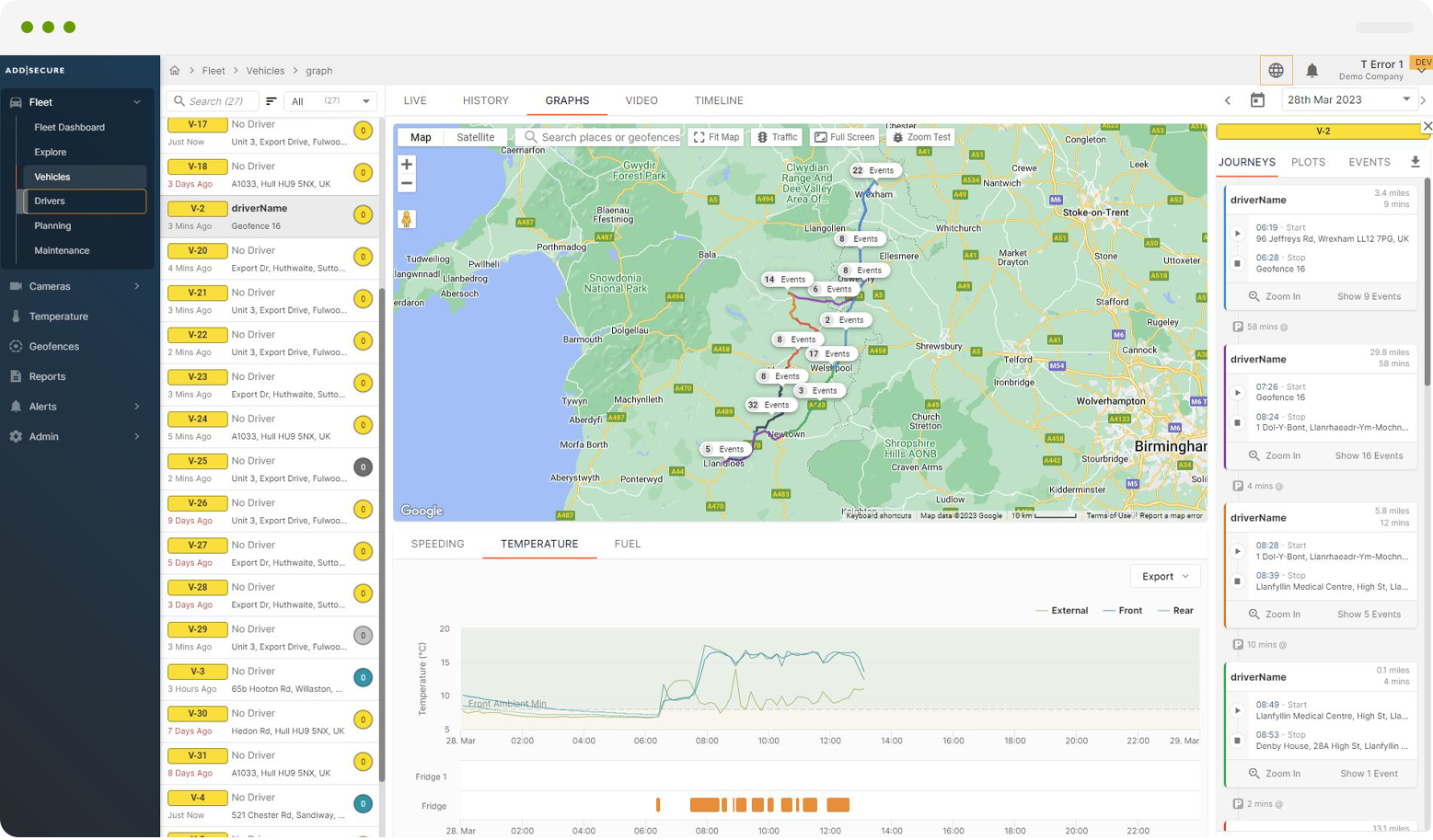Click the V-25 status badge
Screen dimensions: 1433x840
364,467
